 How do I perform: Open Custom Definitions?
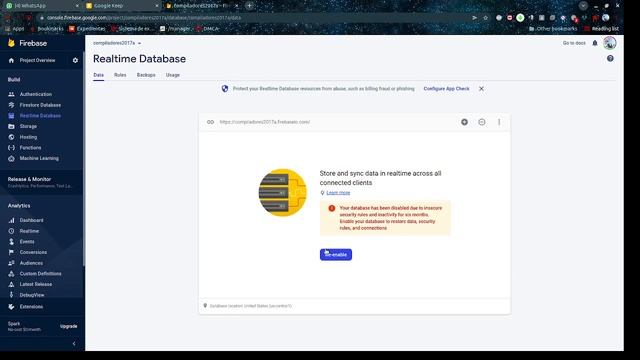pos(40,274)
